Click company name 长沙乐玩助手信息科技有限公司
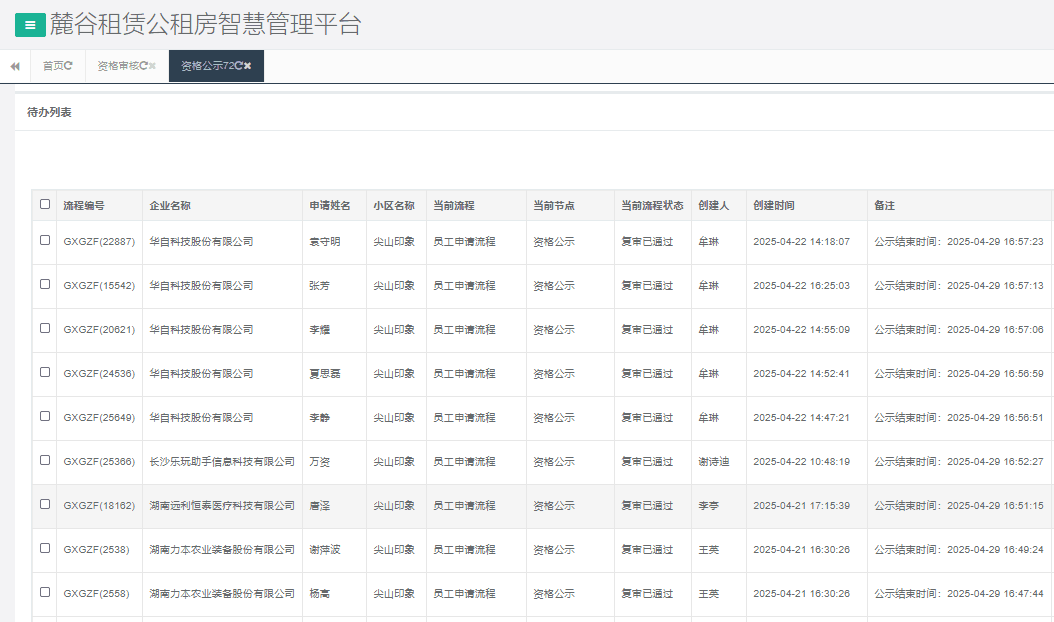The width and height of the screenshot is (1054, 622). (x=222, y=462)
